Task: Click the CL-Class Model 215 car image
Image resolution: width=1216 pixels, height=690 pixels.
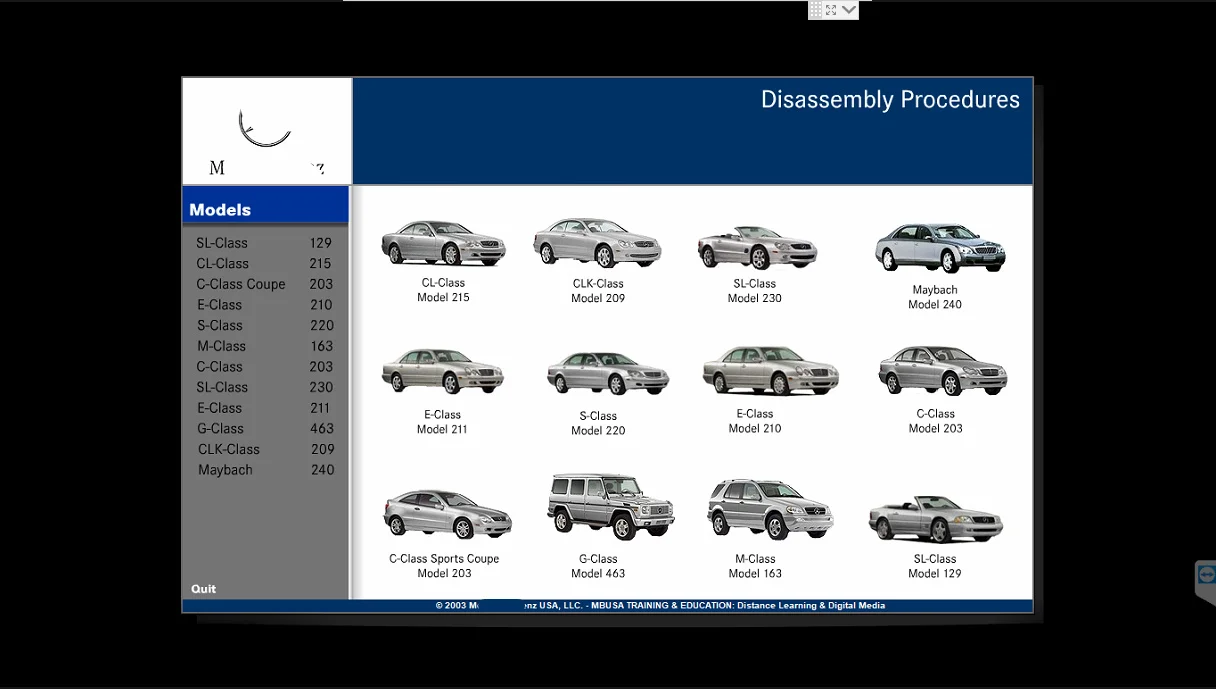Action: (x=443, y=242)
